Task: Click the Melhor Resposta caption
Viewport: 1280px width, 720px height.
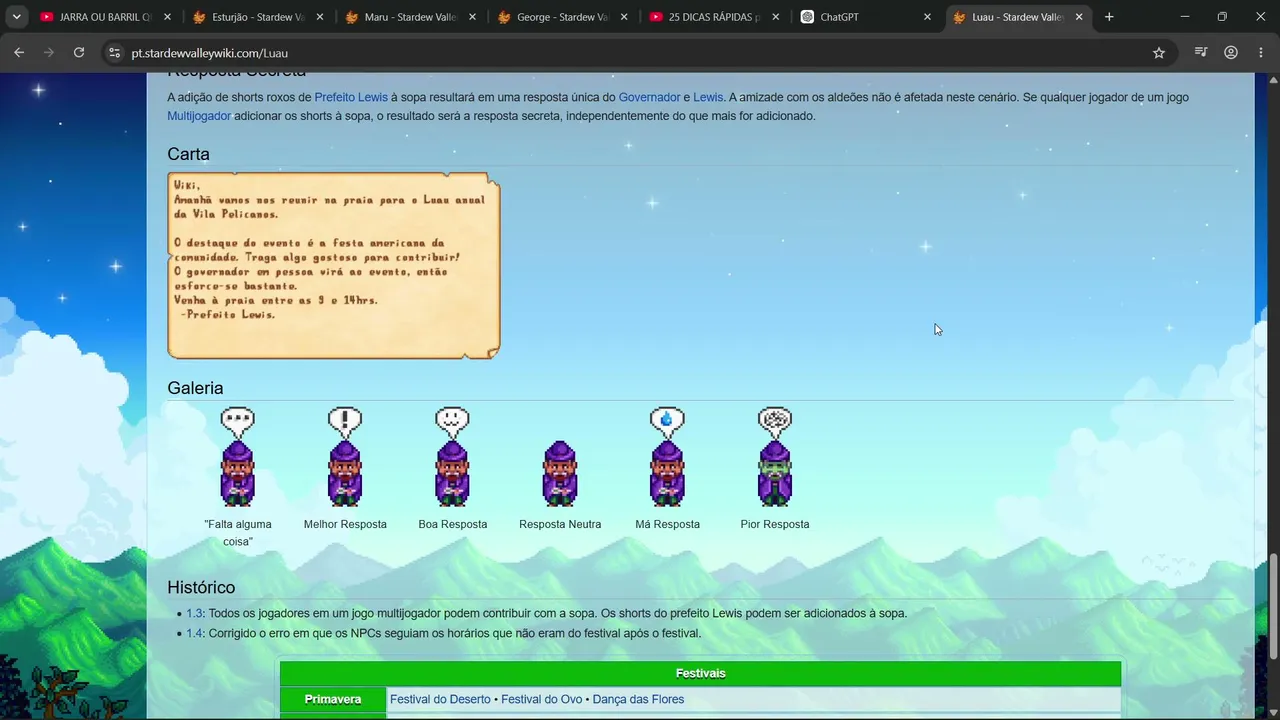Action: coord(345,524)
